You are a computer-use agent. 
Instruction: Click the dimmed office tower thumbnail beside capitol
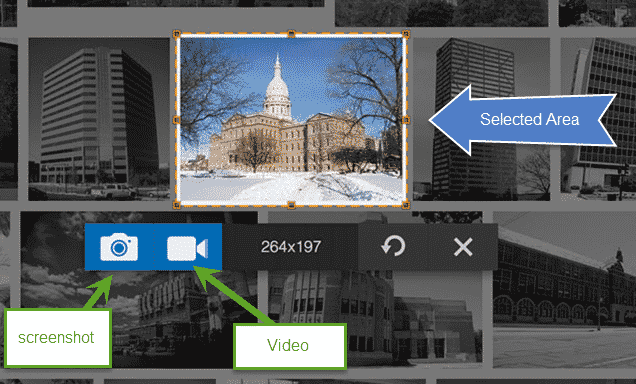pos(99,119)
